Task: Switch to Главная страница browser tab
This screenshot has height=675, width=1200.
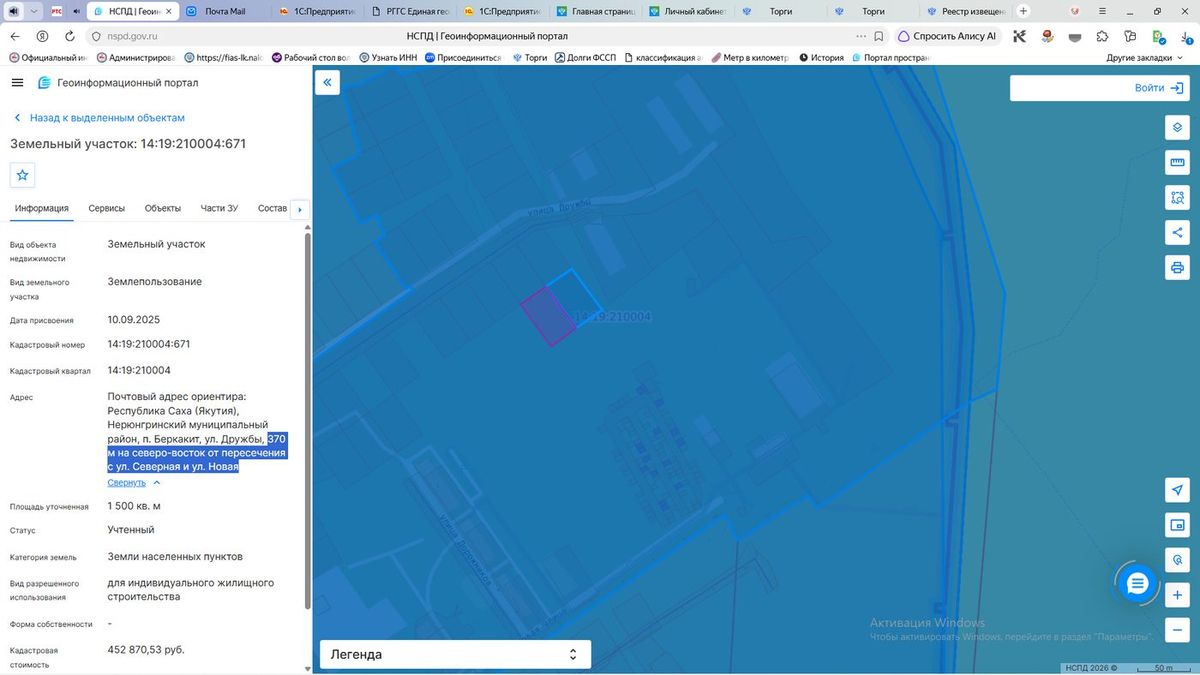Action: pyautogui.click(x=598, y=11)
